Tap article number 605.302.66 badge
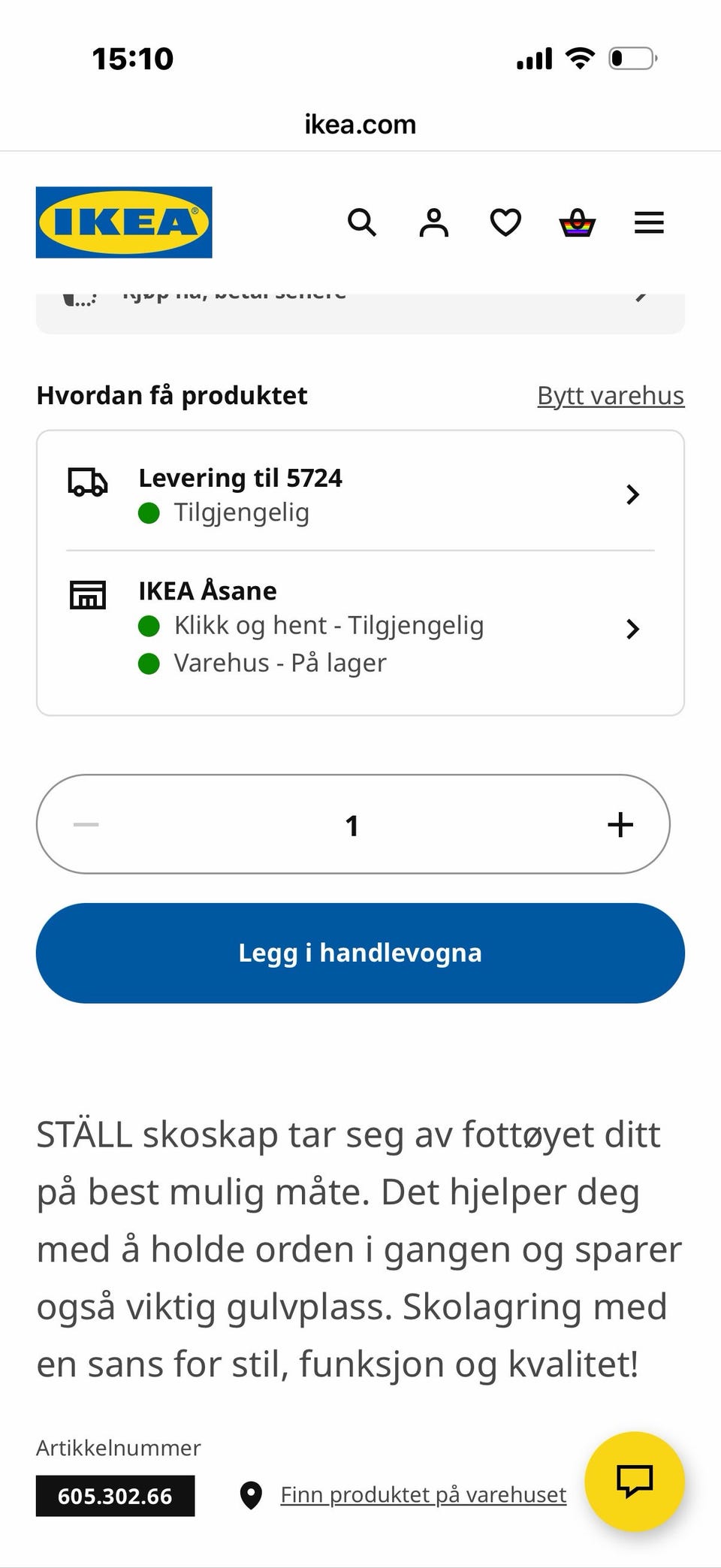 (x=115, y=1496)
